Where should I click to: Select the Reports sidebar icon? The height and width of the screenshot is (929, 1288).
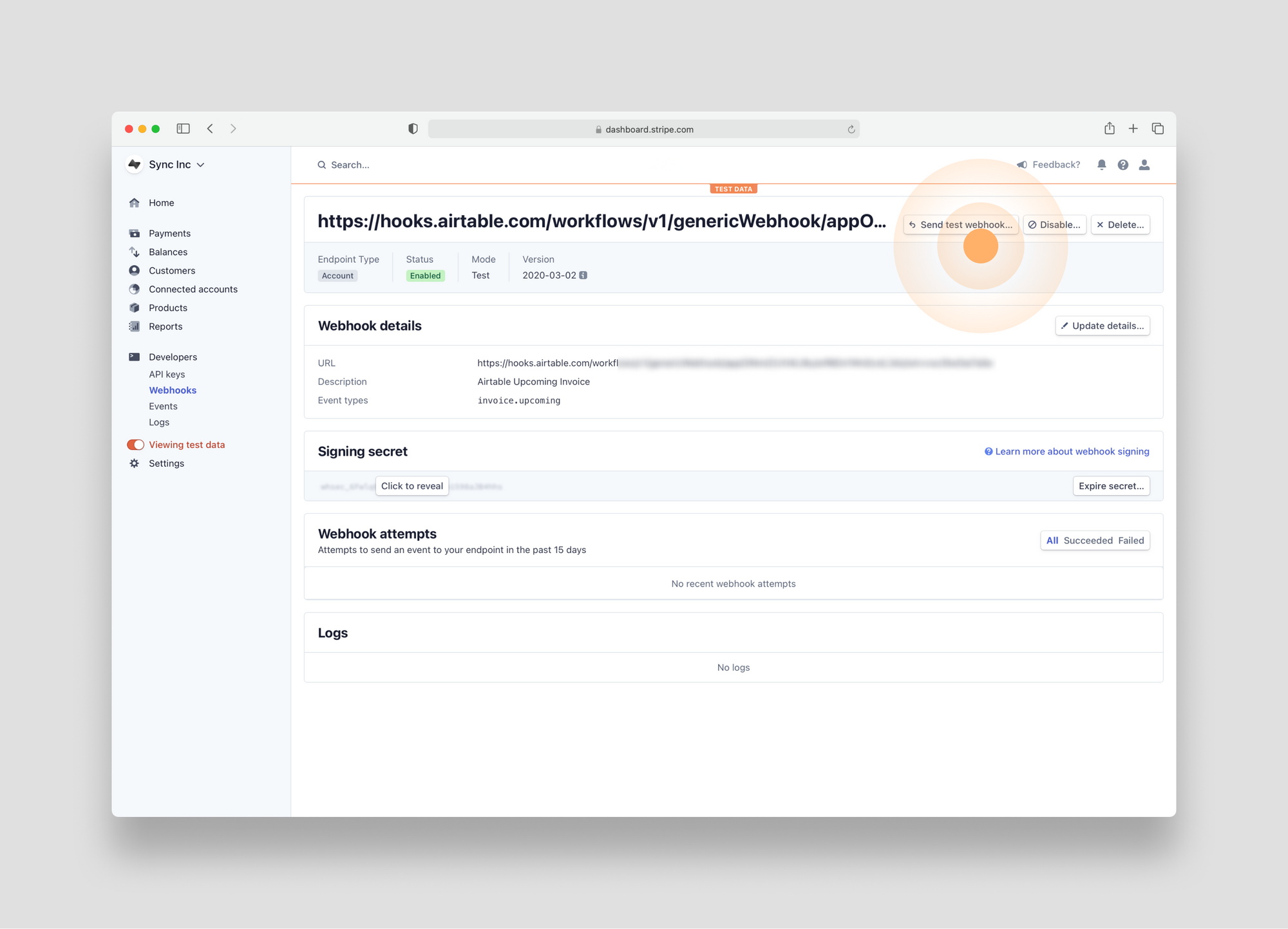point(134,326)
